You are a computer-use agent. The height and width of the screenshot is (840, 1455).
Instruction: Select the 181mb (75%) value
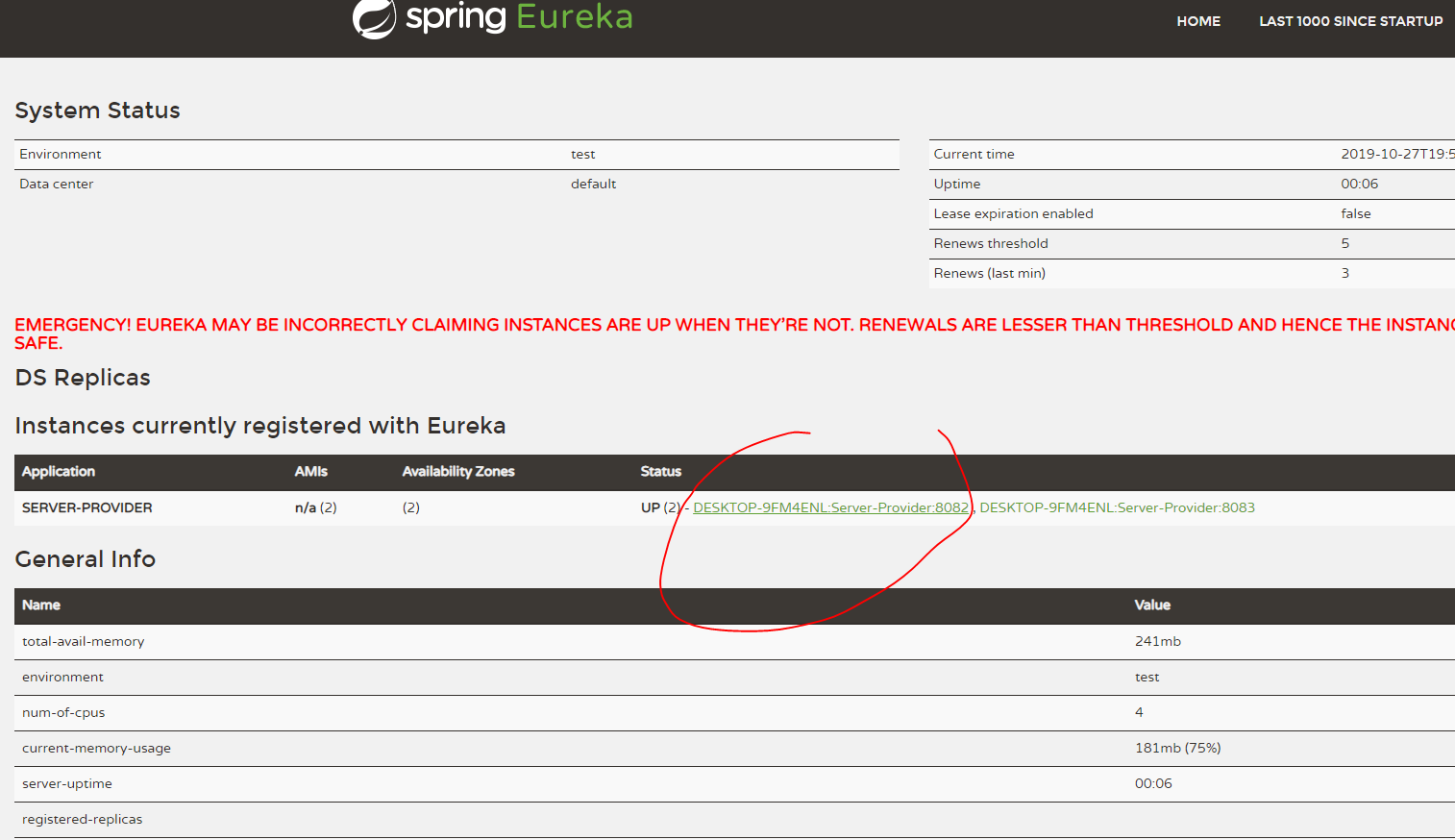click(x=1177, y=748)
